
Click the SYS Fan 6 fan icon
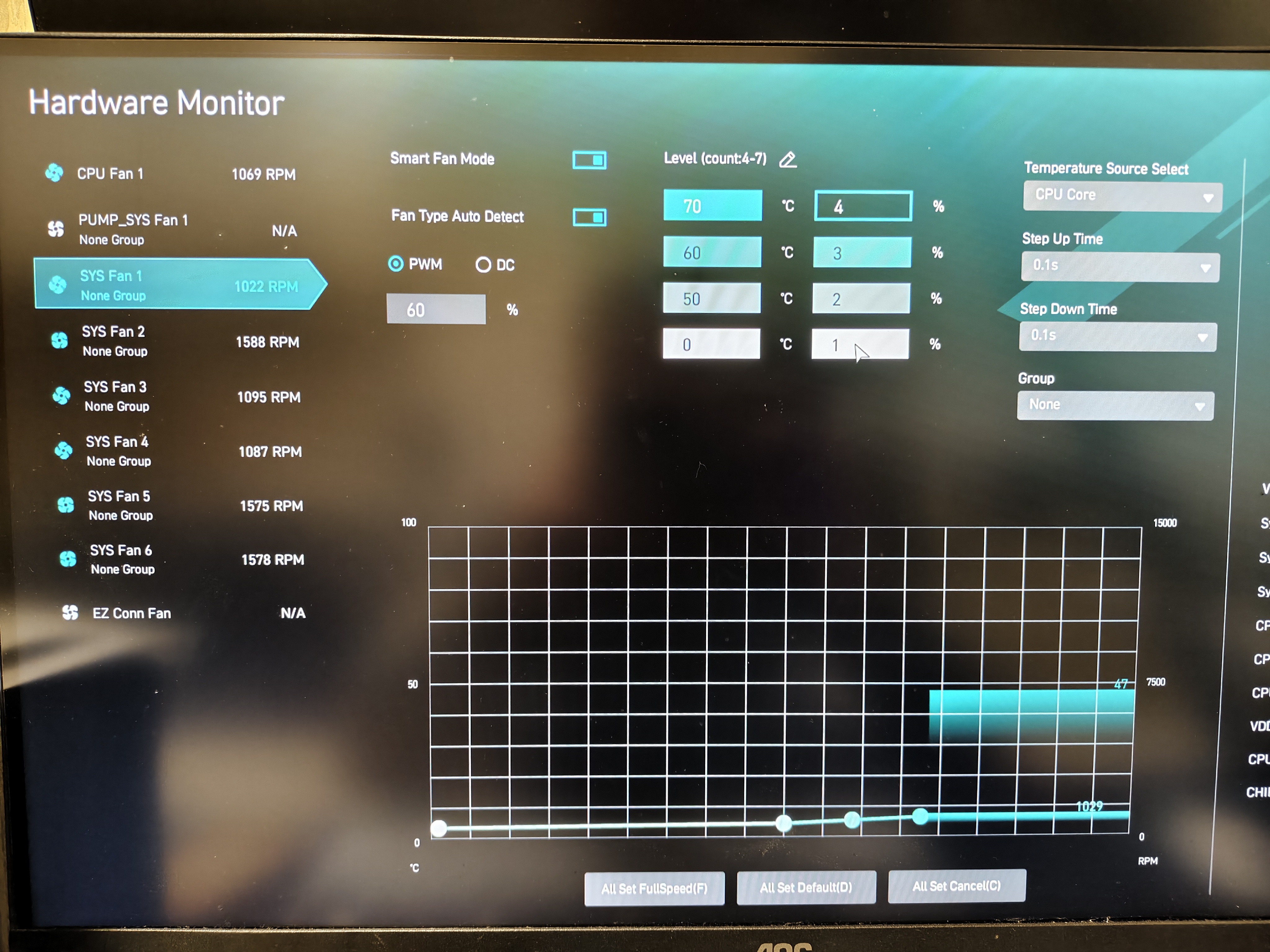click(x=68, y=559)
